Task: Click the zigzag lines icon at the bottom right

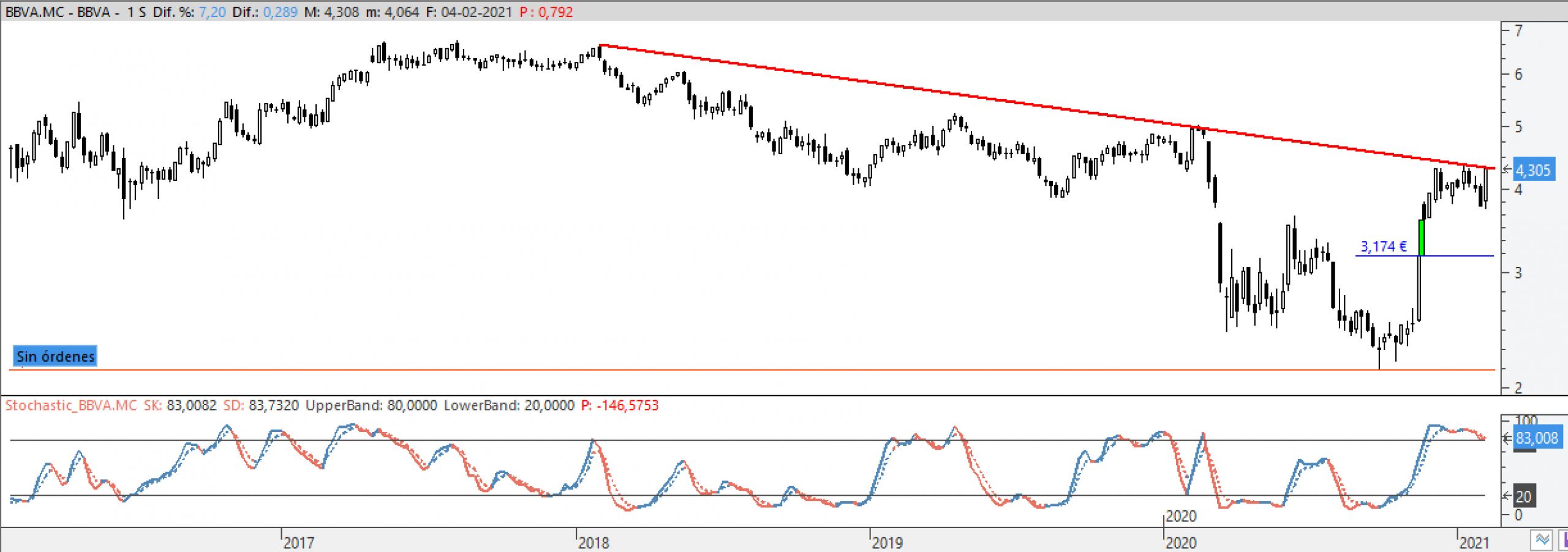Action: tap(1542, 540)
